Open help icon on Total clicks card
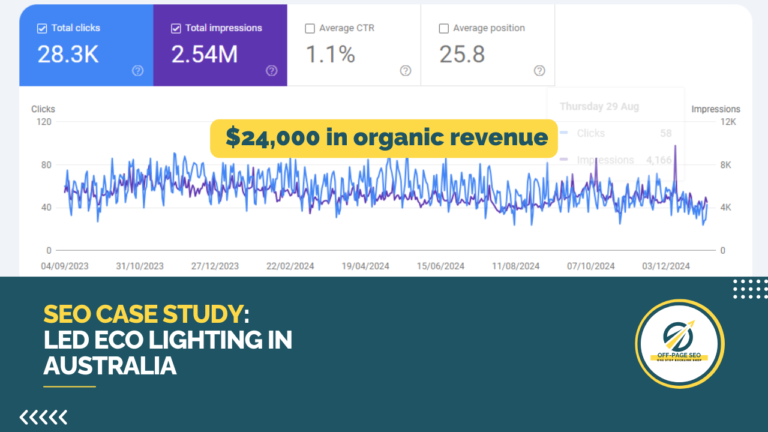This screenshot has width=768, height=432. (138, 71)
